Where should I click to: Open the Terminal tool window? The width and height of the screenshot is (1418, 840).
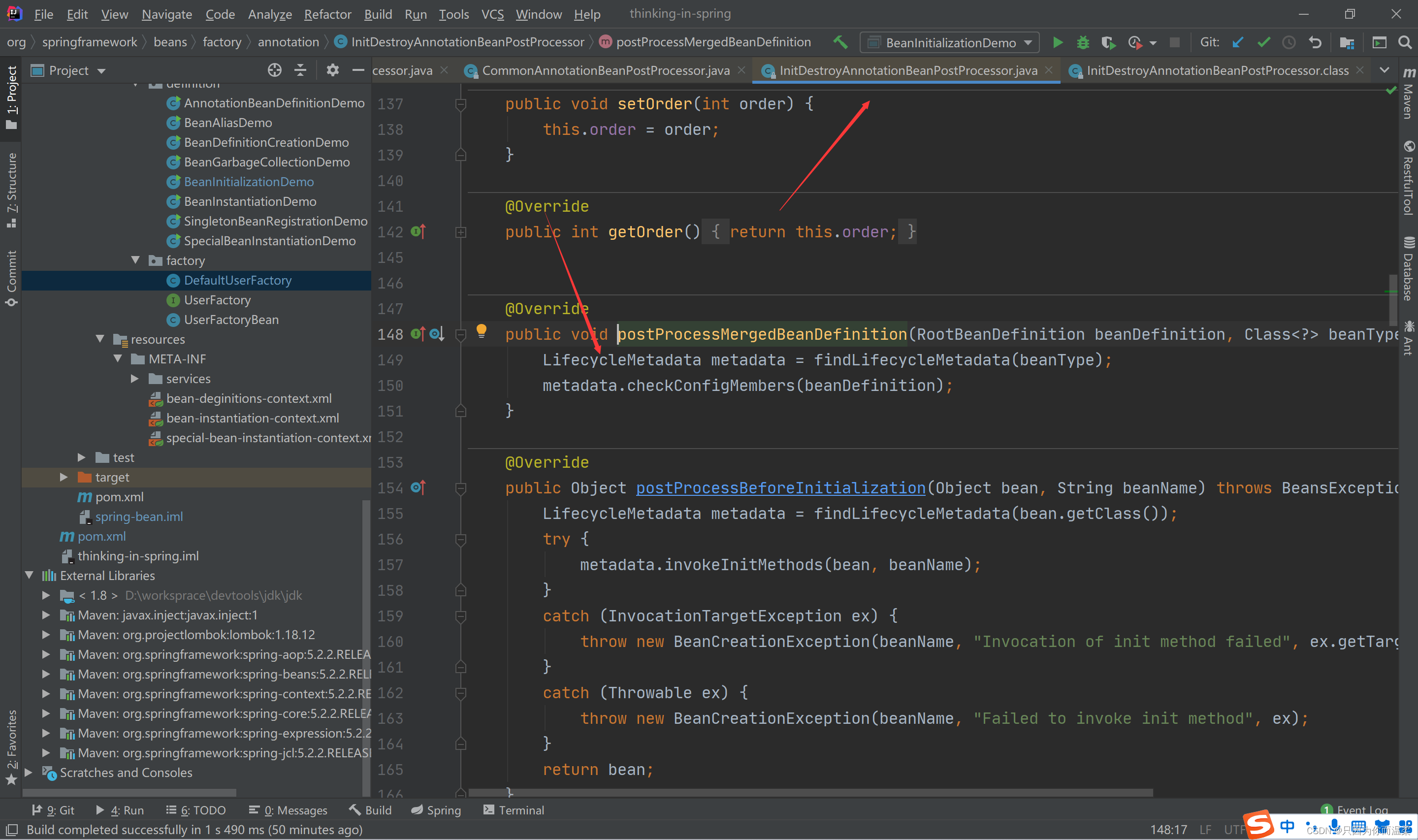point(514,810)
